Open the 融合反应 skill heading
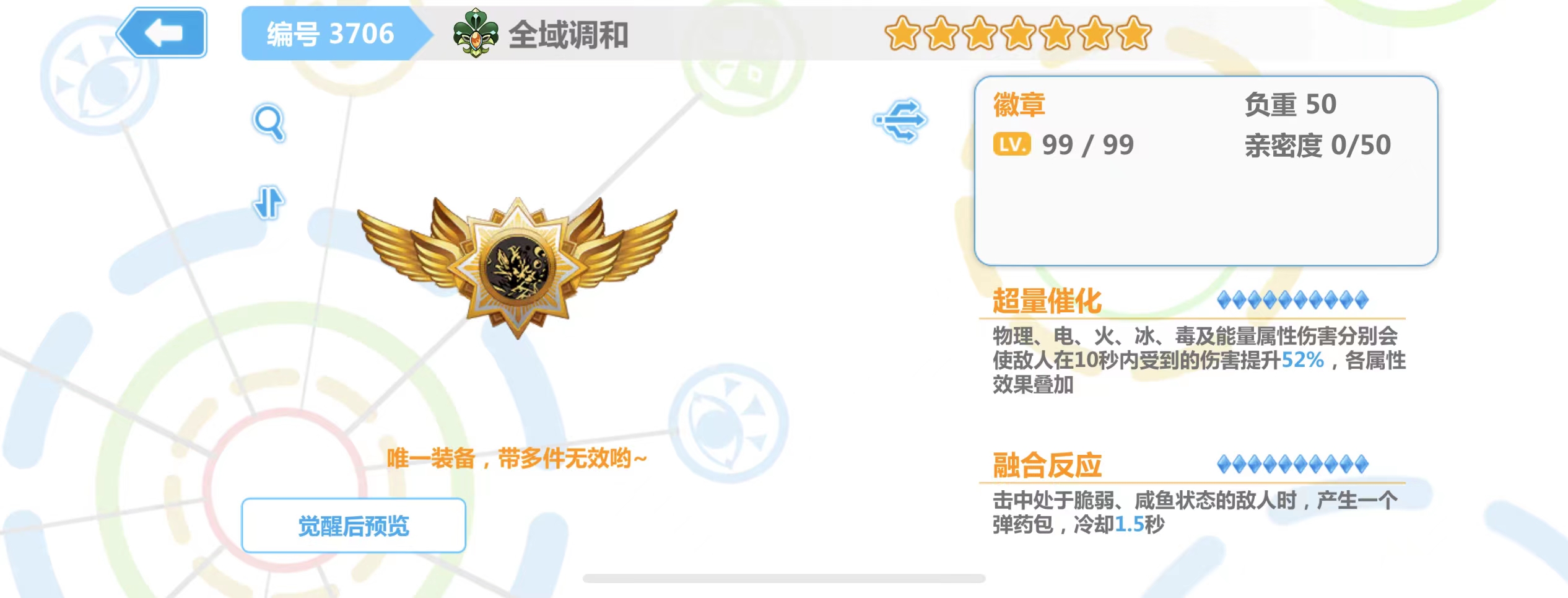 coord(1047,465)
